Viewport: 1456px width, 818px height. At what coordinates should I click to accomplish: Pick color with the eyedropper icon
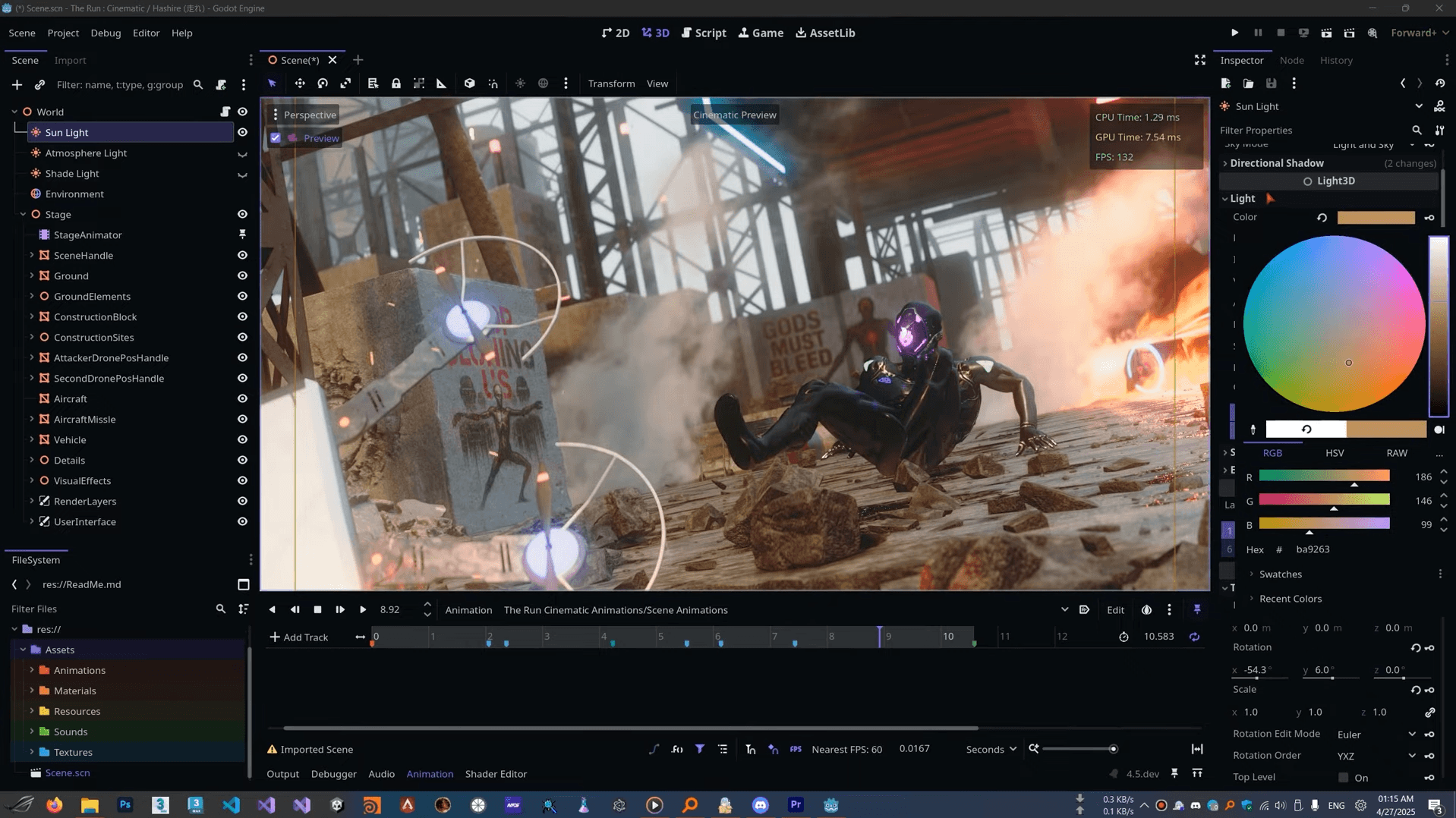click(x=1253, y=429)
